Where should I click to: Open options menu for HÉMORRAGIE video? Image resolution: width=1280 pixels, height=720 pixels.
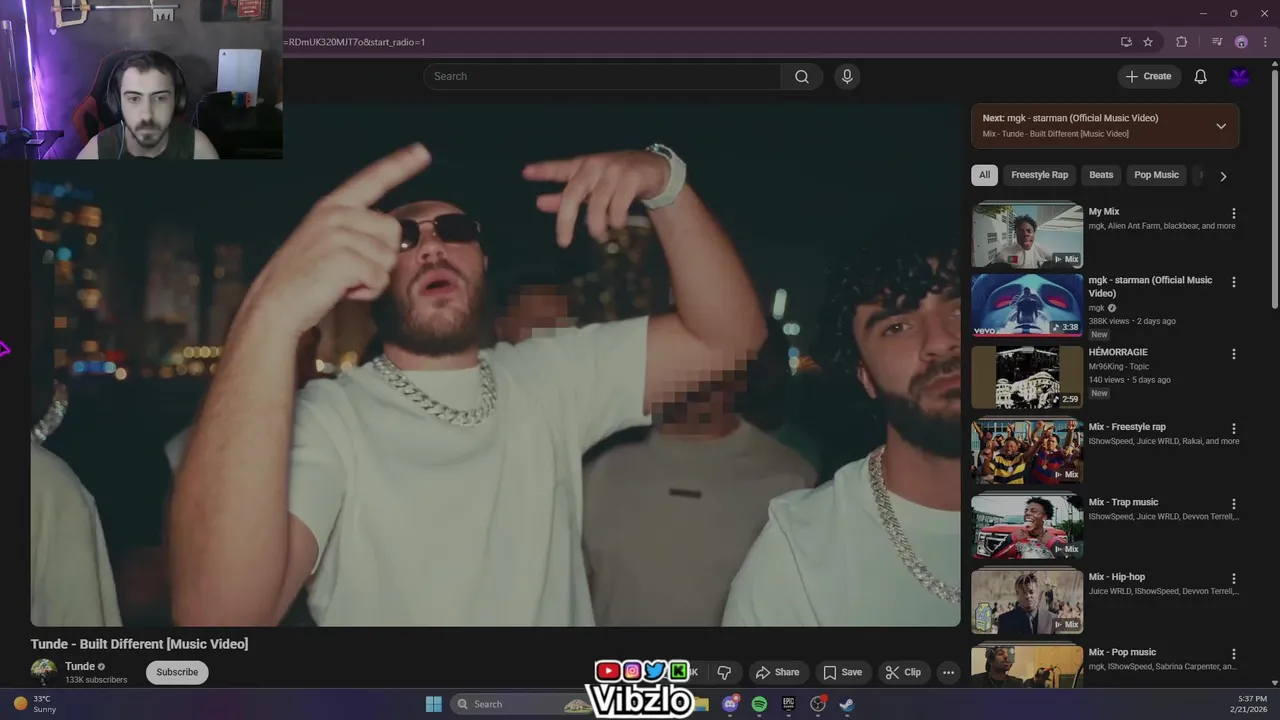(1233, 354)
